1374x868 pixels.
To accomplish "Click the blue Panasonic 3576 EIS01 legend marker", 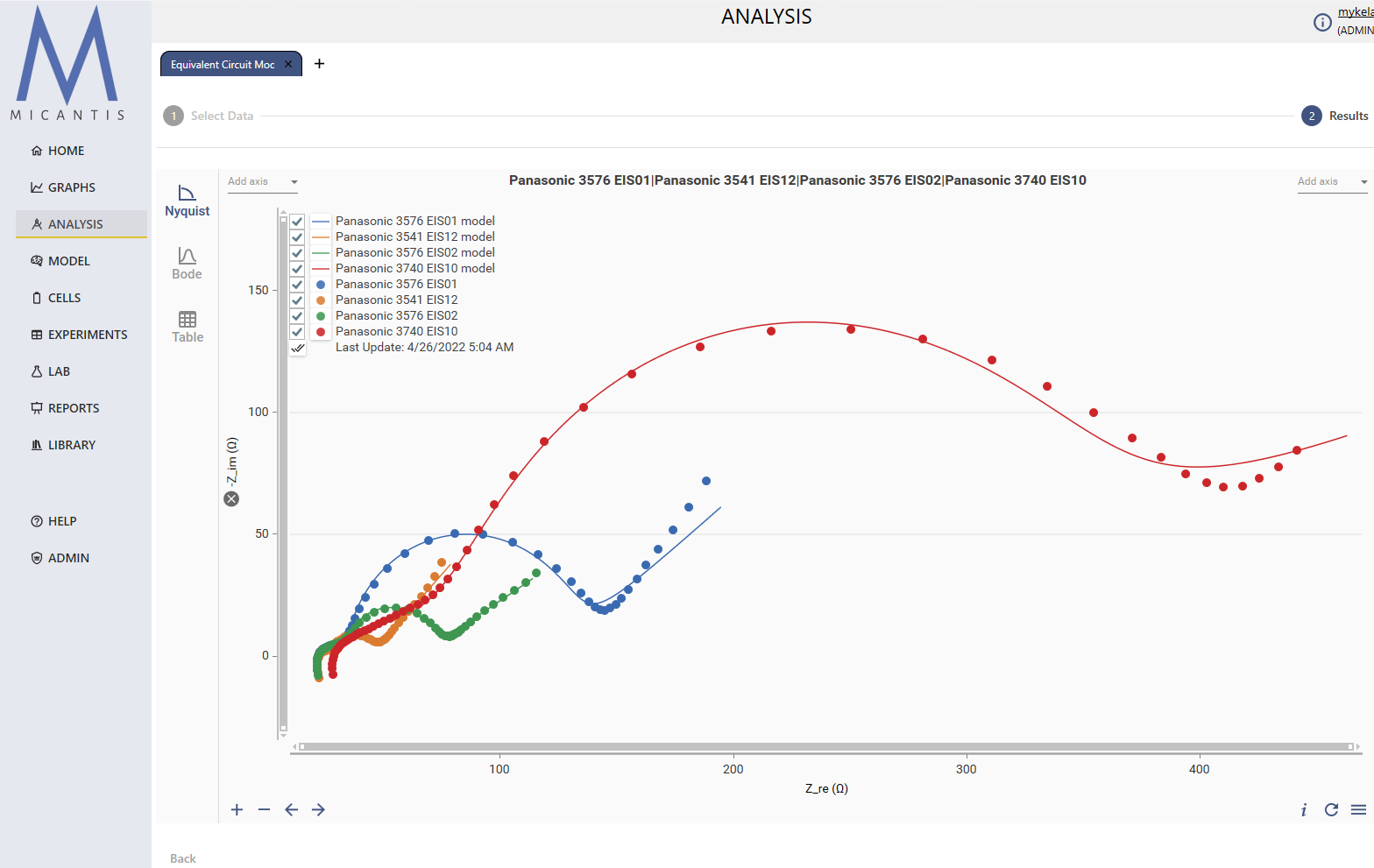I will [x=321, y=285].
